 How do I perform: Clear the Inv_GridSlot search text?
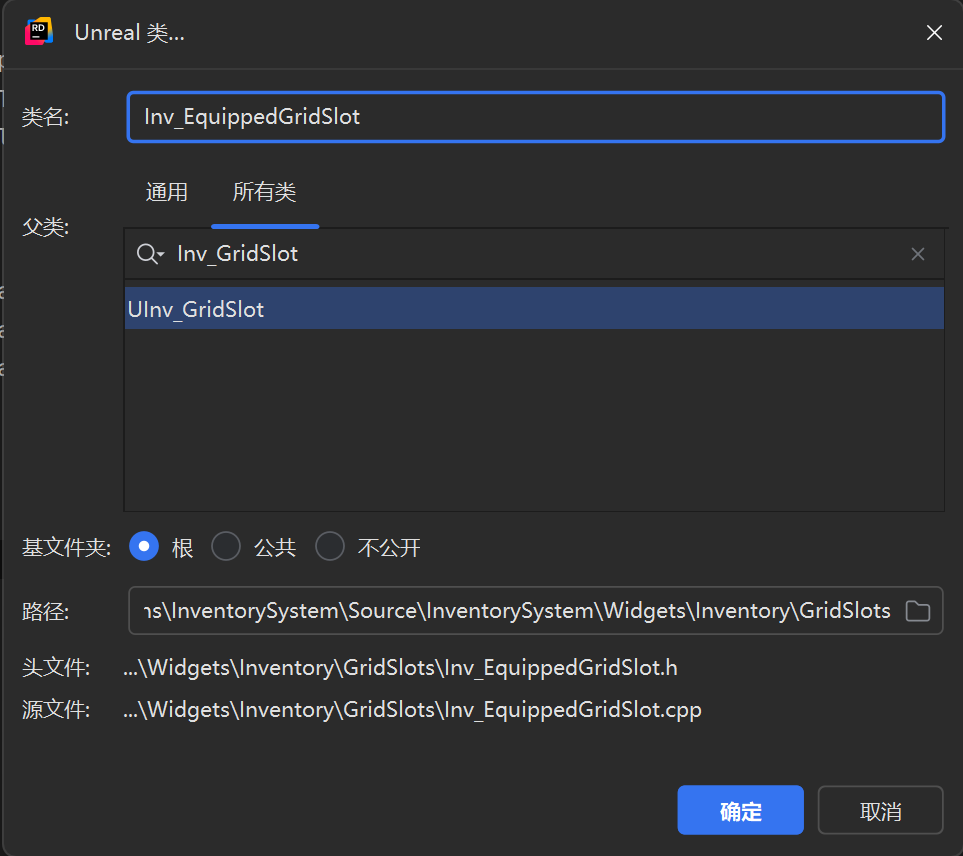[917, 254]
